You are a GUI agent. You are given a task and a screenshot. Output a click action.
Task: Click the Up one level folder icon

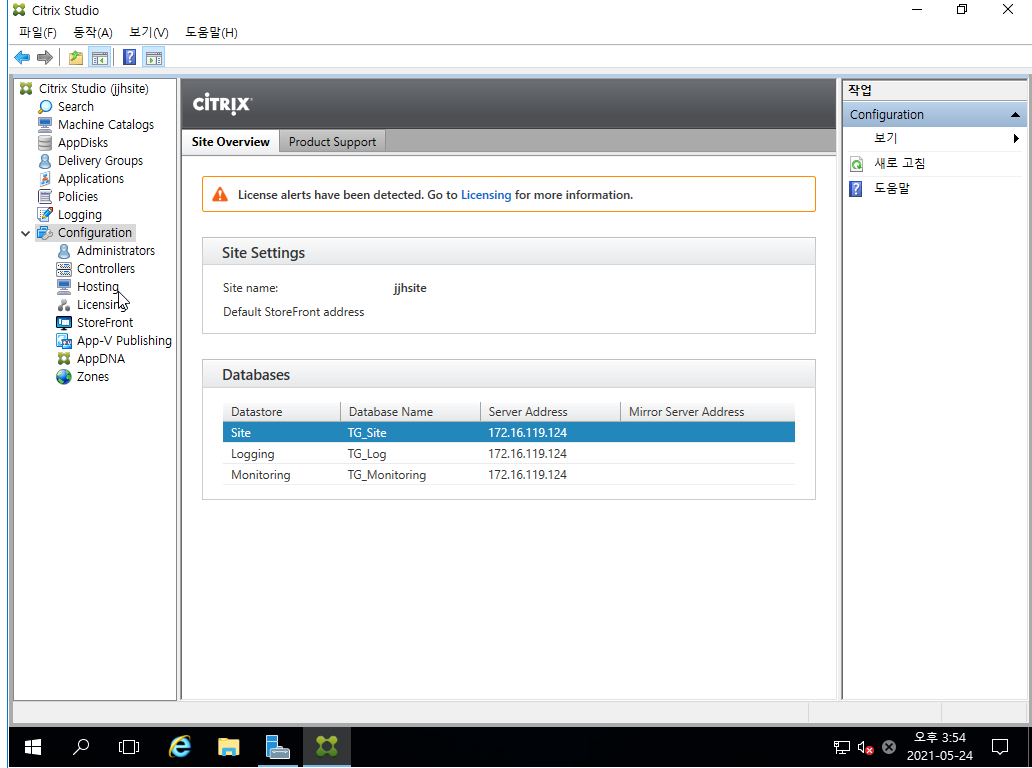point(76,58)
